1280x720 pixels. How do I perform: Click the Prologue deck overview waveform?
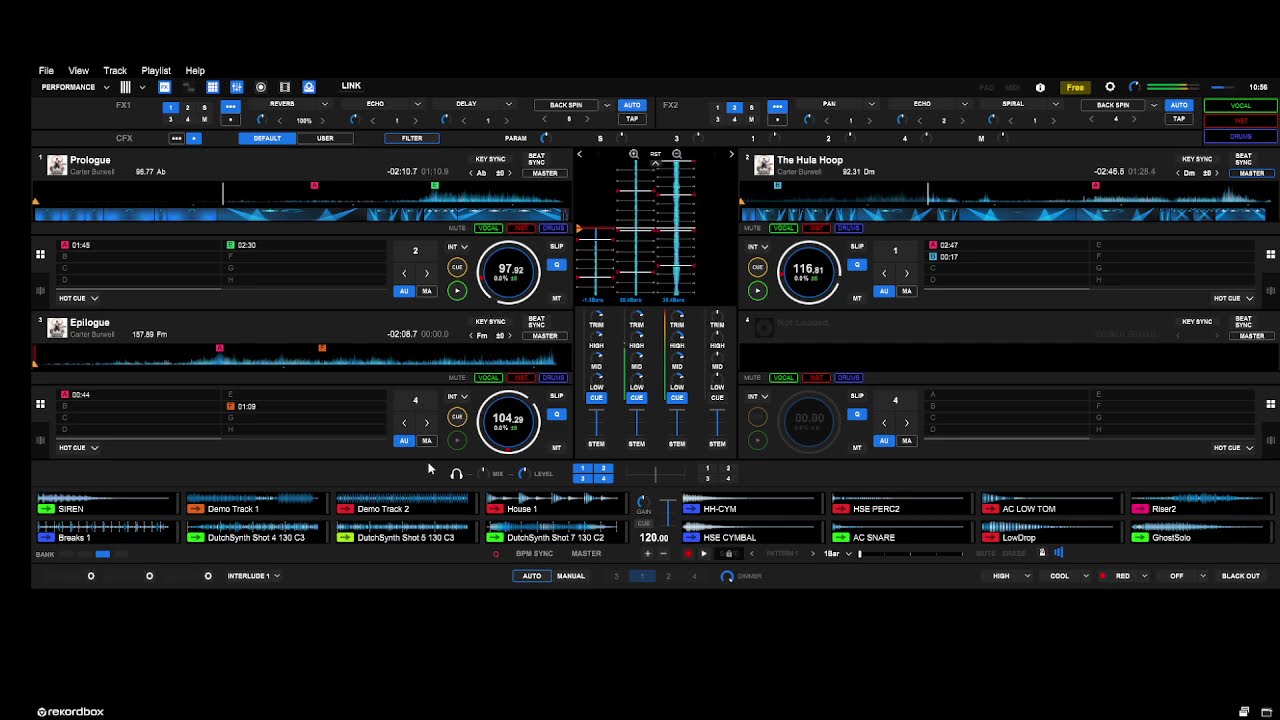point(300,195)
